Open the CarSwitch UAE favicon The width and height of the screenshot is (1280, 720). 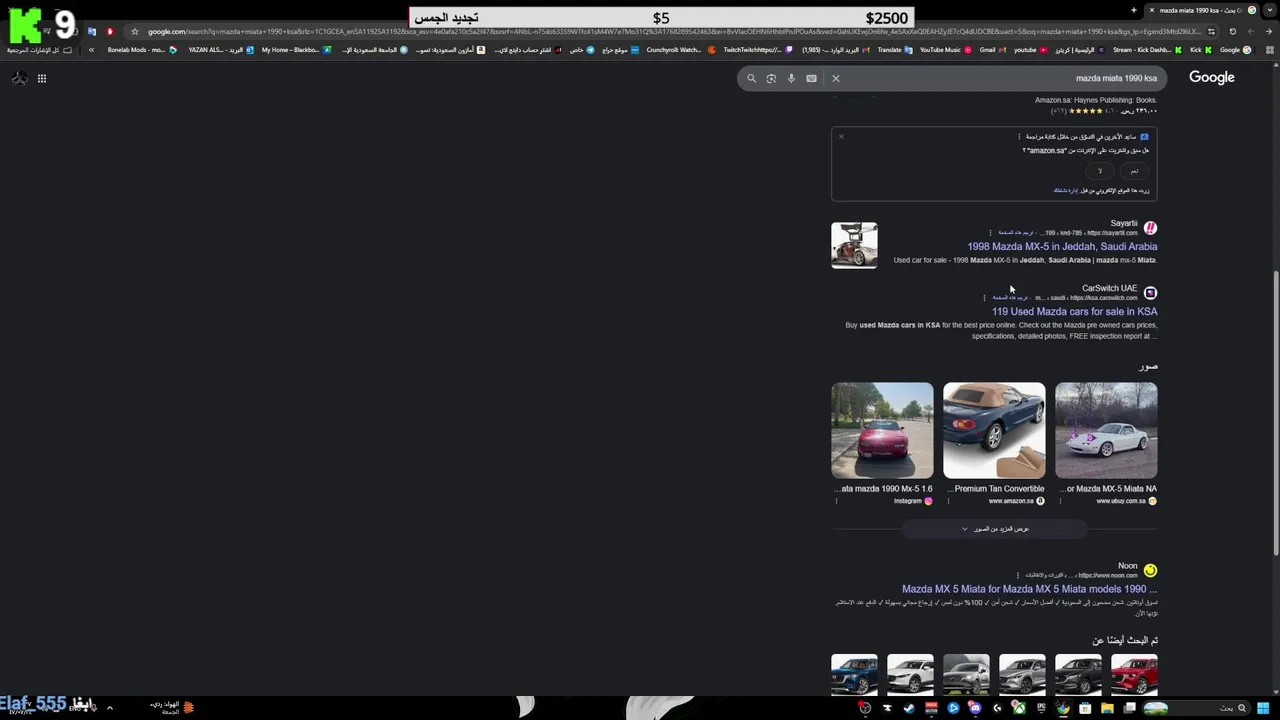(x=1150, y=293)
